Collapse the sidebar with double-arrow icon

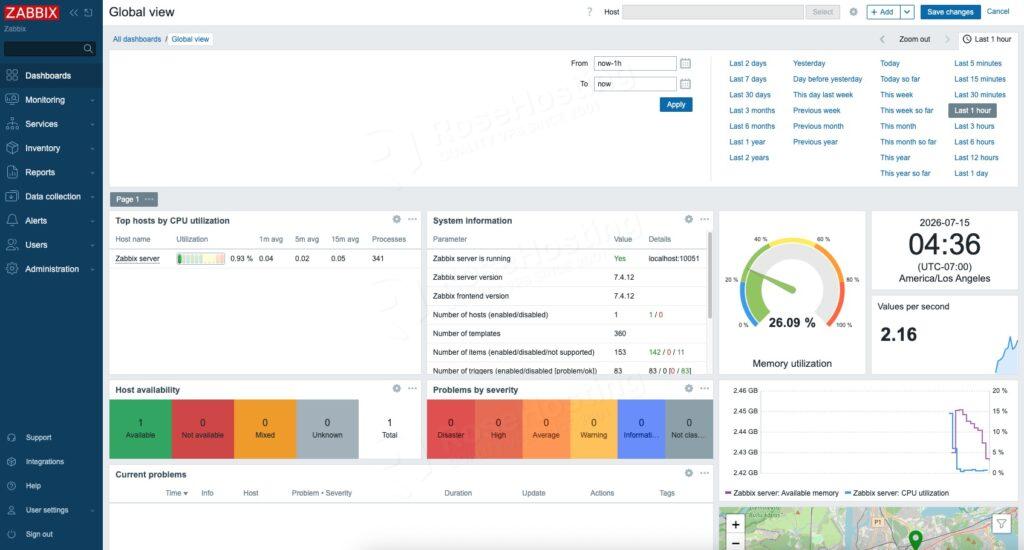pos(74,12)
